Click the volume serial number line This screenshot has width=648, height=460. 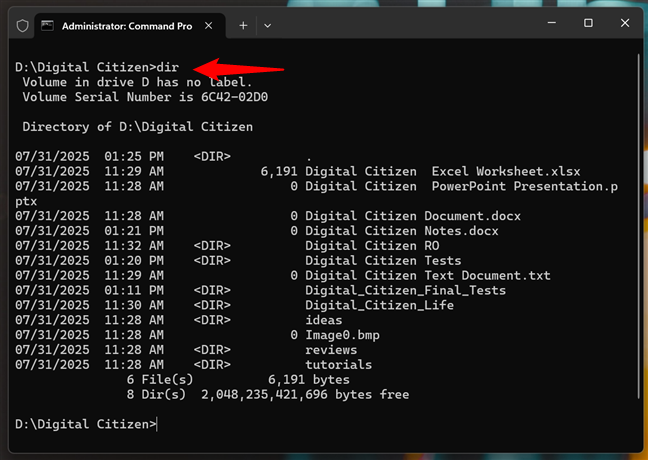coord(145,97)
